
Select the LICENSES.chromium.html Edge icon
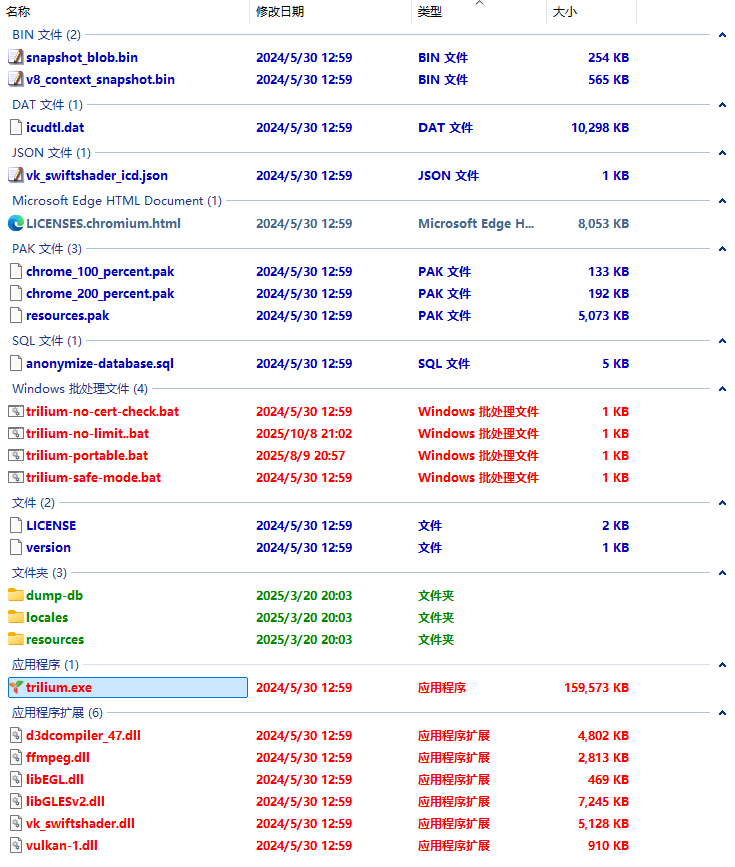click(16, 223)
